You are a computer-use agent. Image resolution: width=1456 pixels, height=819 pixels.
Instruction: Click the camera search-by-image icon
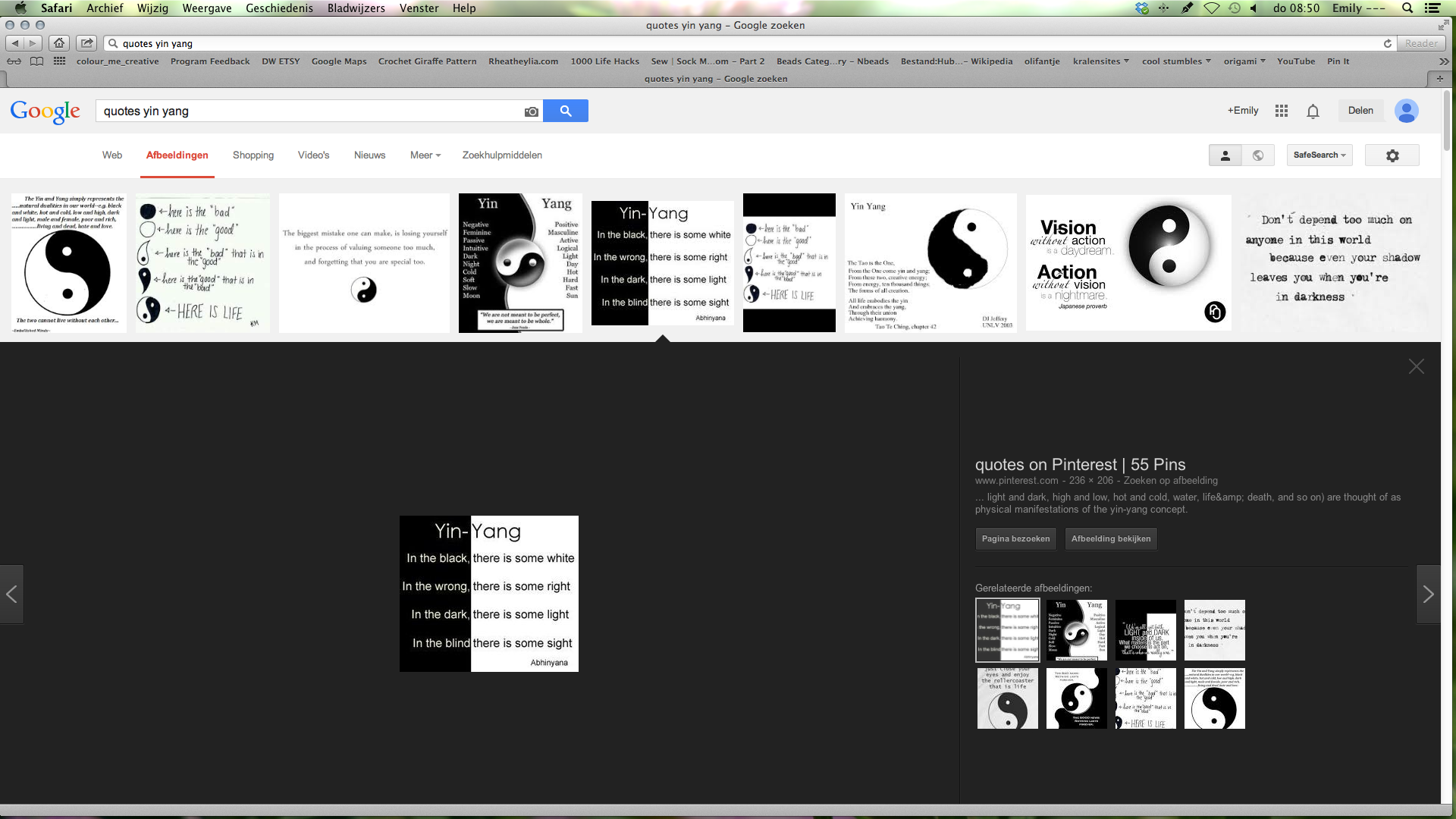pyautogui.click(x=531, y=111)
